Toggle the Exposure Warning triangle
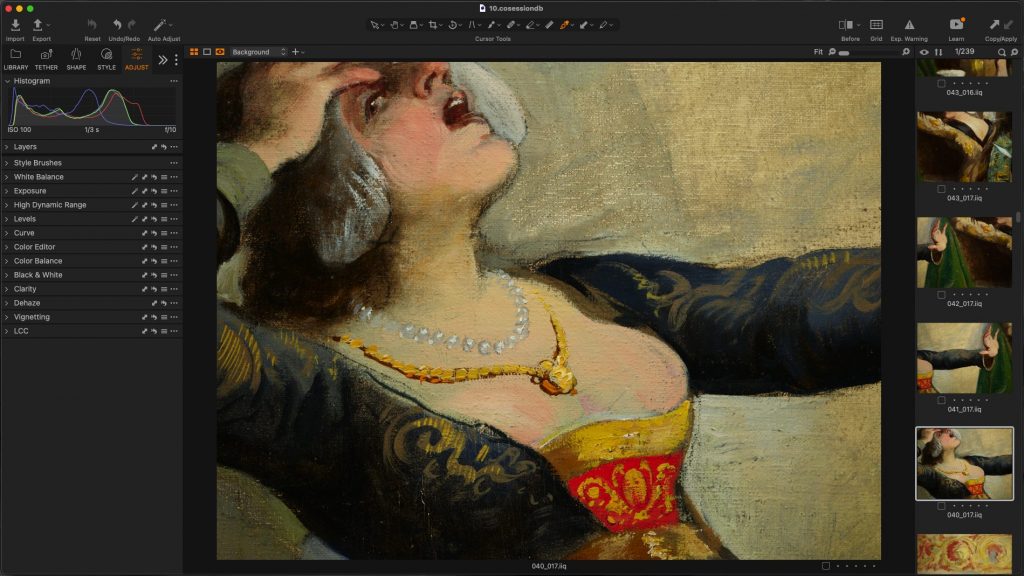The height and width of the screenshot is (576, 1024). pos(909,25)
